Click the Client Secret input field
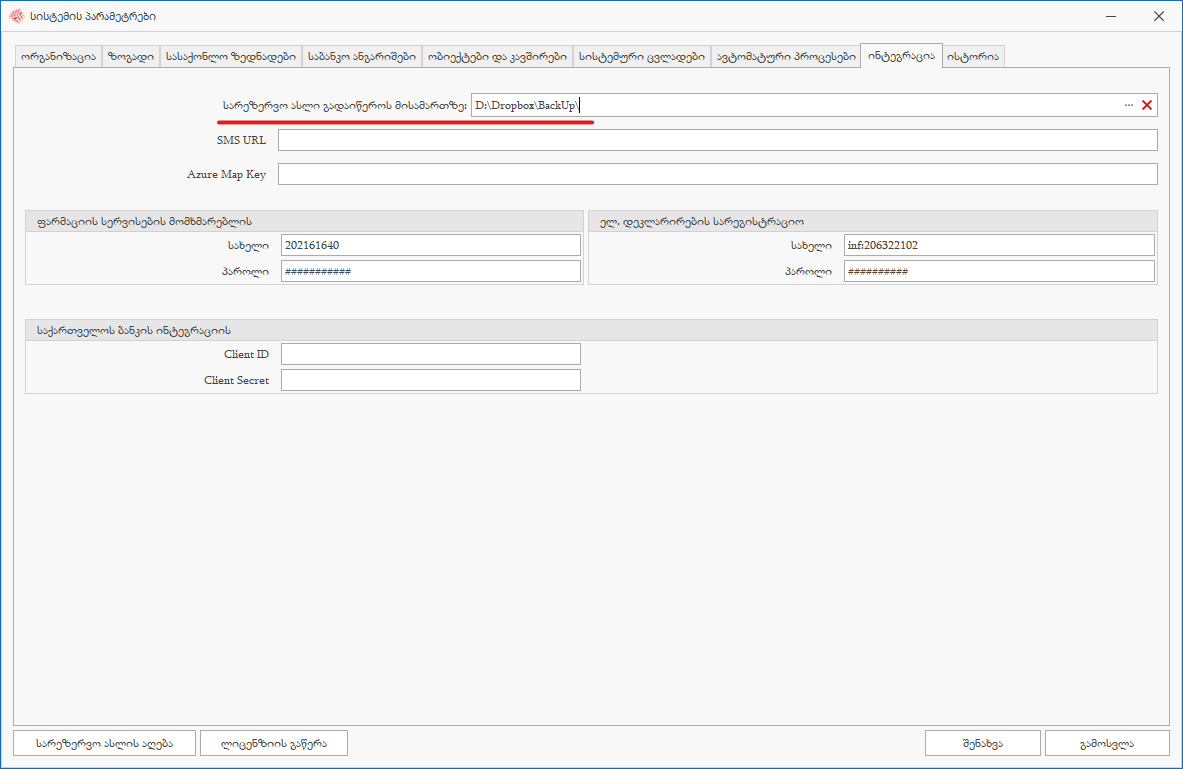1183x769 pixels. (x=431, y=380)
